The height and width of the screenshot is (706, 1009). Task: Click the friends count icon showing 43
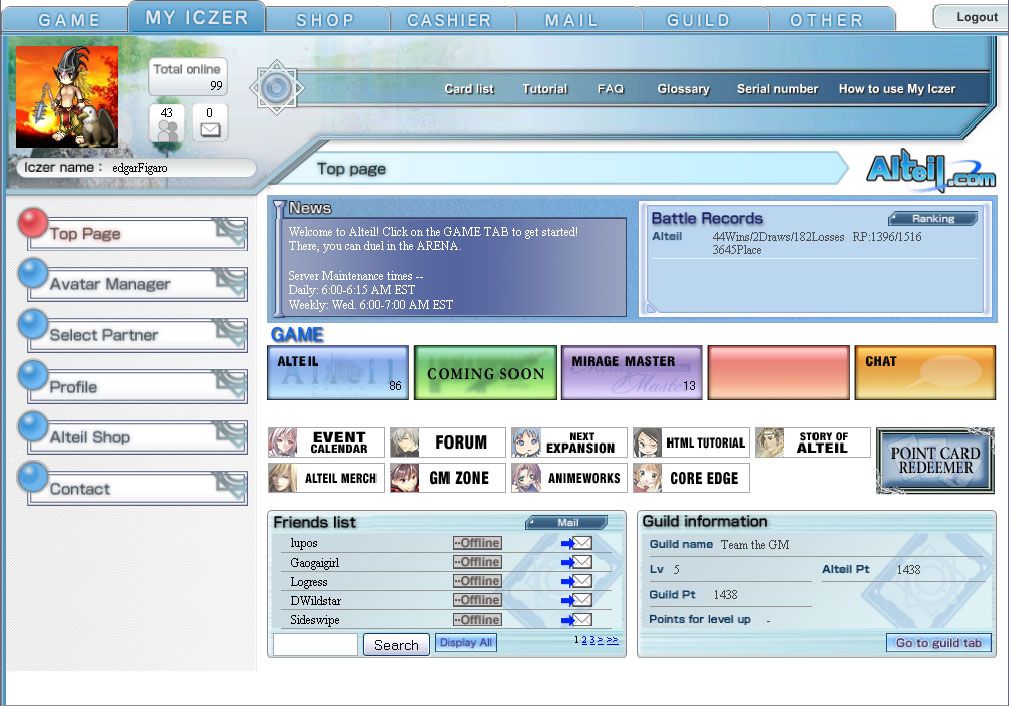tap(167, 123)
